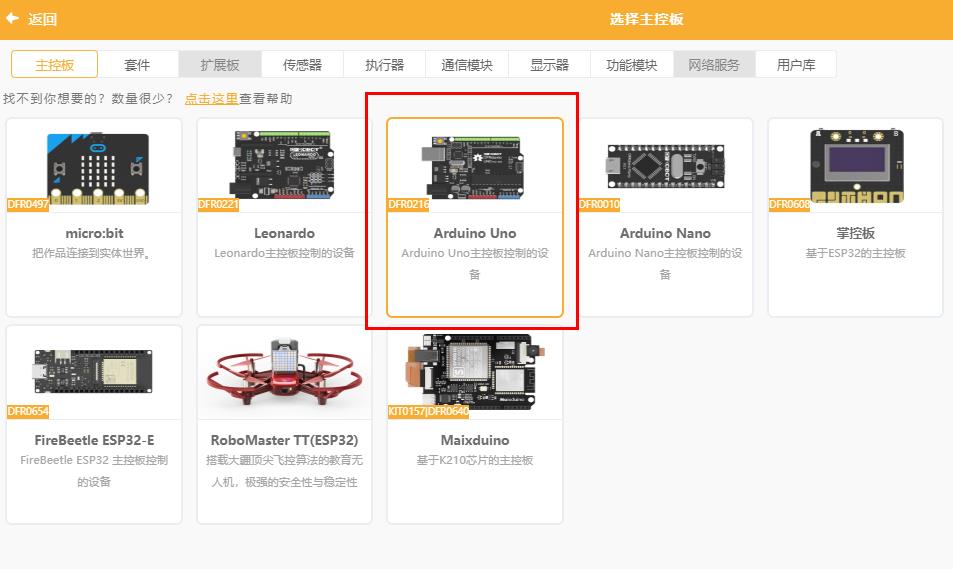Click the Arduino Uno主控板控制的设备 description
The height and width of the screenshot is (569, 953).
[x=475, y=263]
